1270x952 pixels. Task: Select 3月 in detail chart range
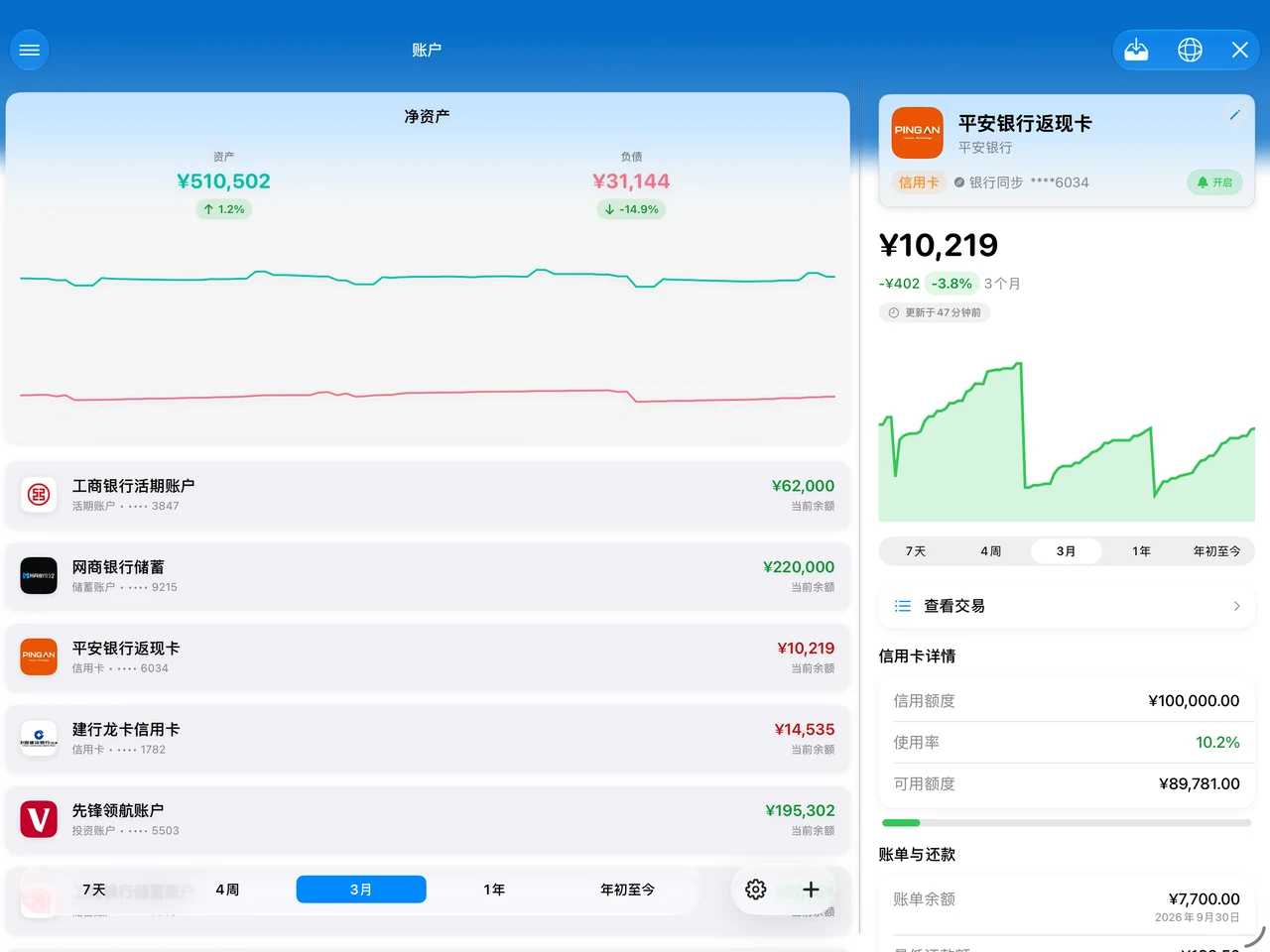click(x=1067, y=551)
